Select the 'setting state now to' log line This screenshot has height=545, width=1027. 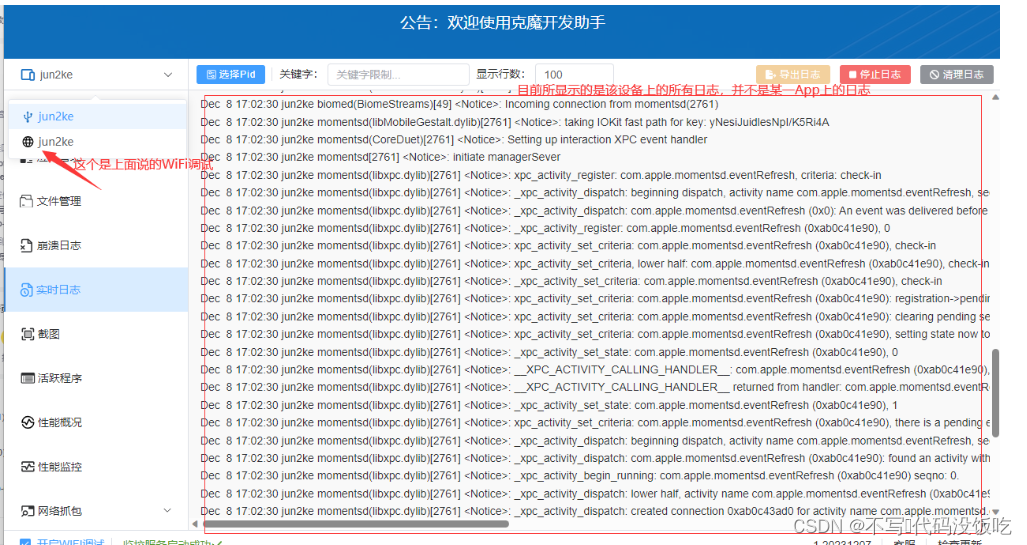[595, 334]
